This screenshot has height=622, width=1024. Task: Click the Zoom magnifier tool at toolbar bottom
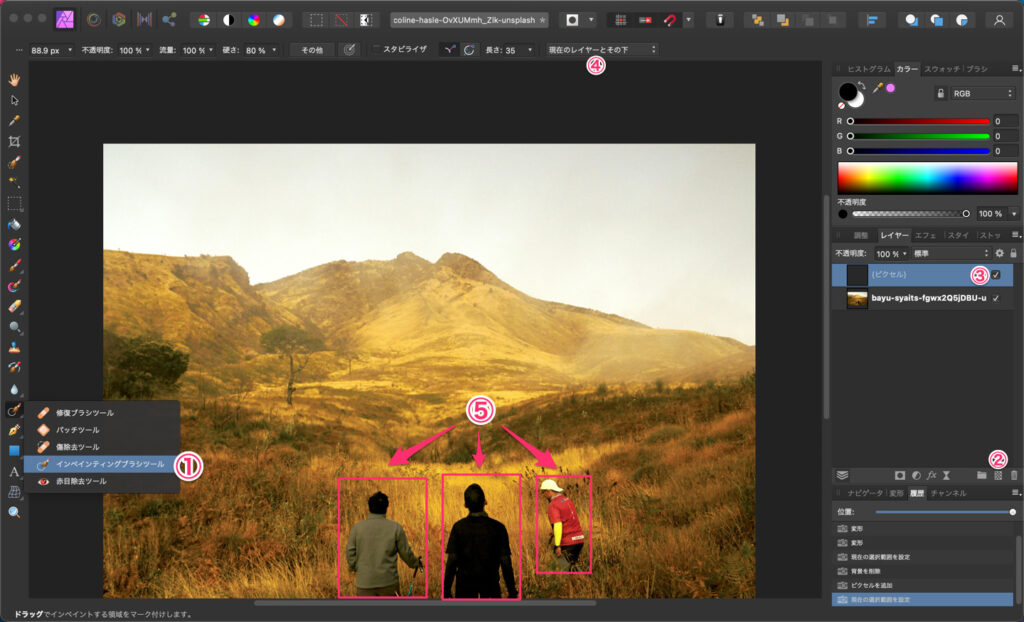tap(14, 512)
